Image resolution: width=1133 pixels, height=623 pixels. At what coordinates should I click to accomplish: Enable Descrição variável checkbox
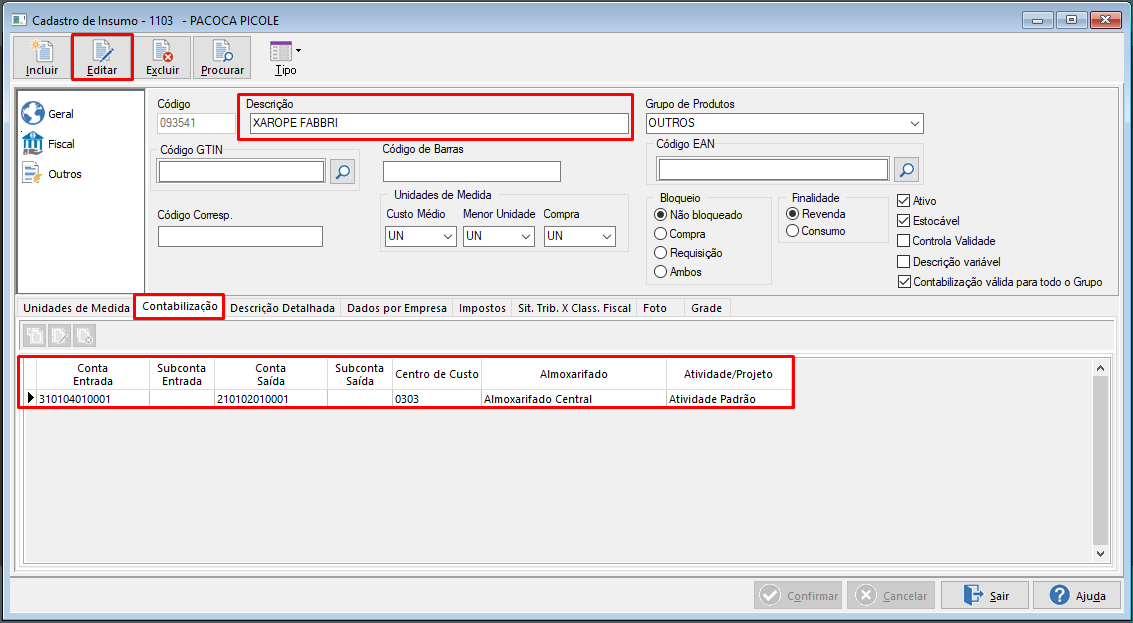point(903,262)
